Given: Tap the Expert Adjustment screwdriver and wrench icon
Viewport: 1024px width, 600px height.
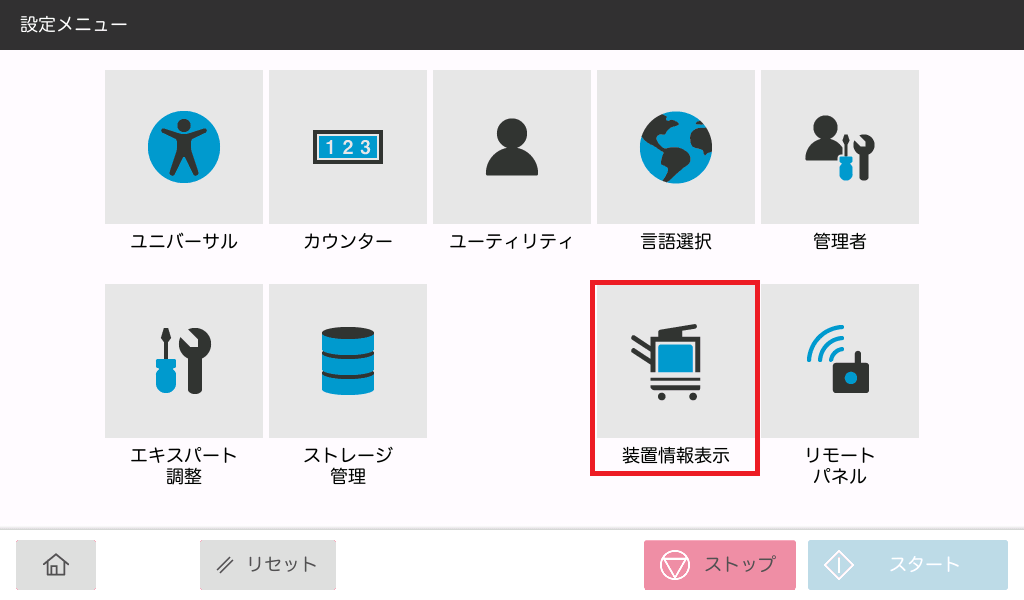Looking at the screenshot, I should pyautogui.click(x=184, y=361).
